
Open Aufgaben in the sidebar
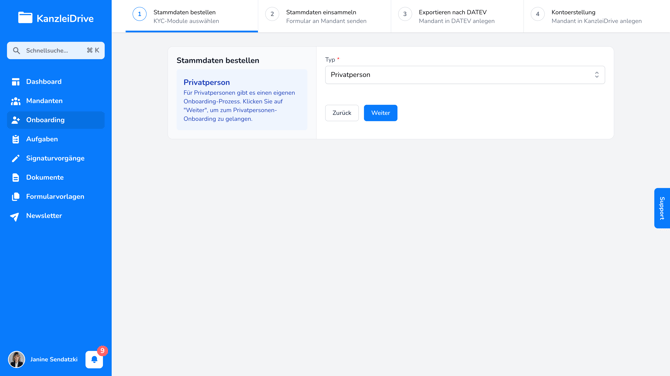click(56, 139)
